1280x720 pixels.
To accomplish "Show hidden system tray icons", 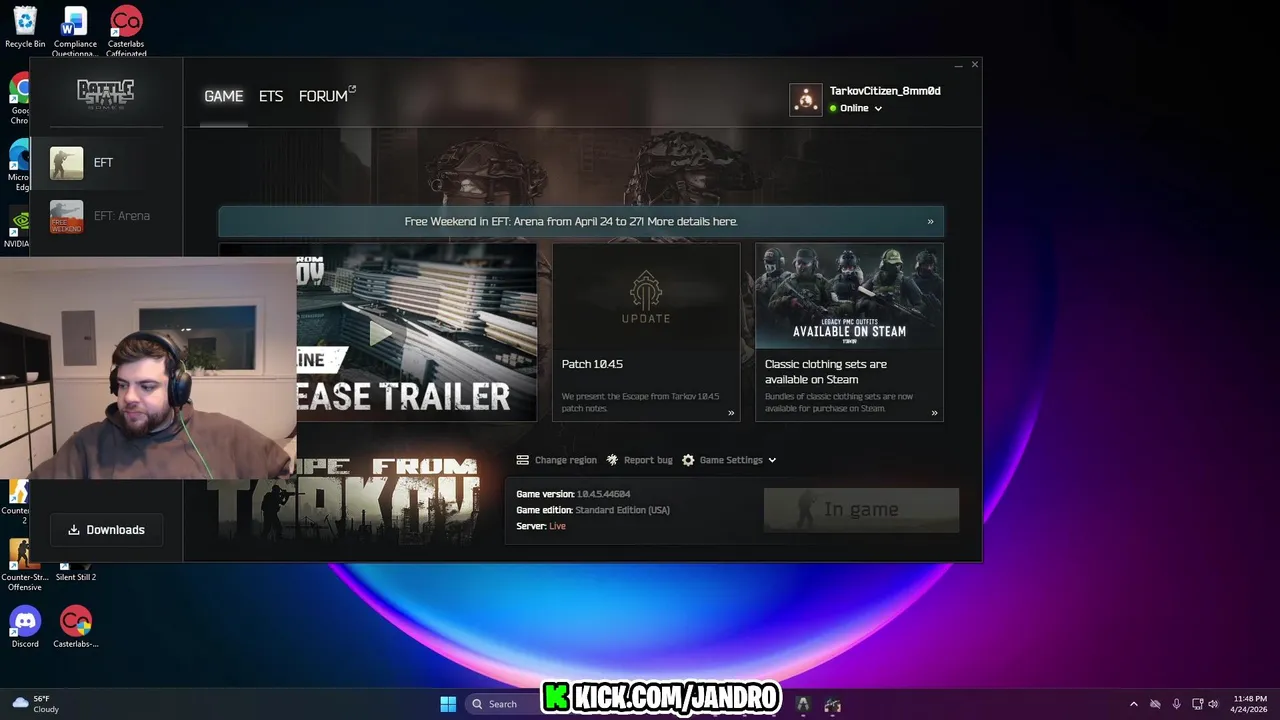I will 1133,704.
